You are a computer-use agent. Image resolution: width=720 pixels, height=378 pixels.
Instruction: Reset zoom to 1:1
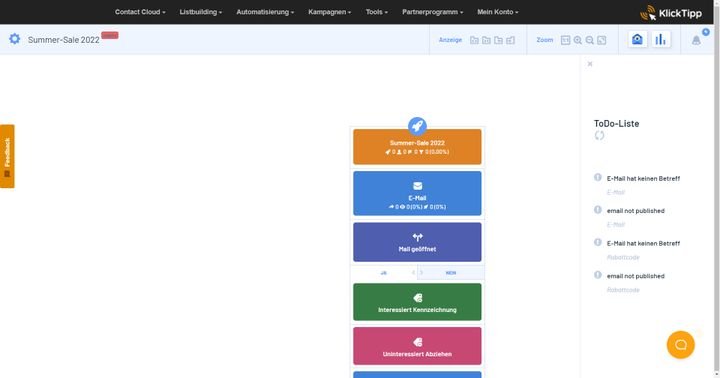coord(565,40)
